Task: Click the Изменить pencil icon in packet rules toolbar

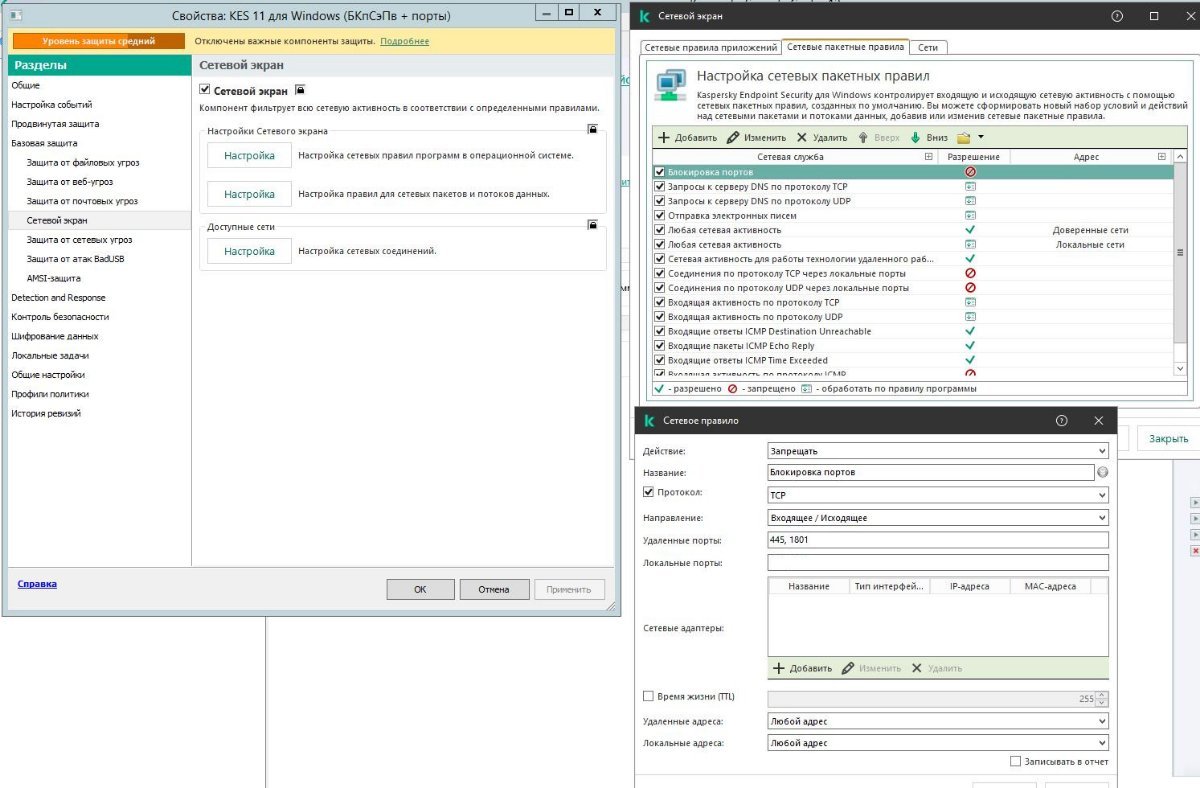Action: pos(733,138)
